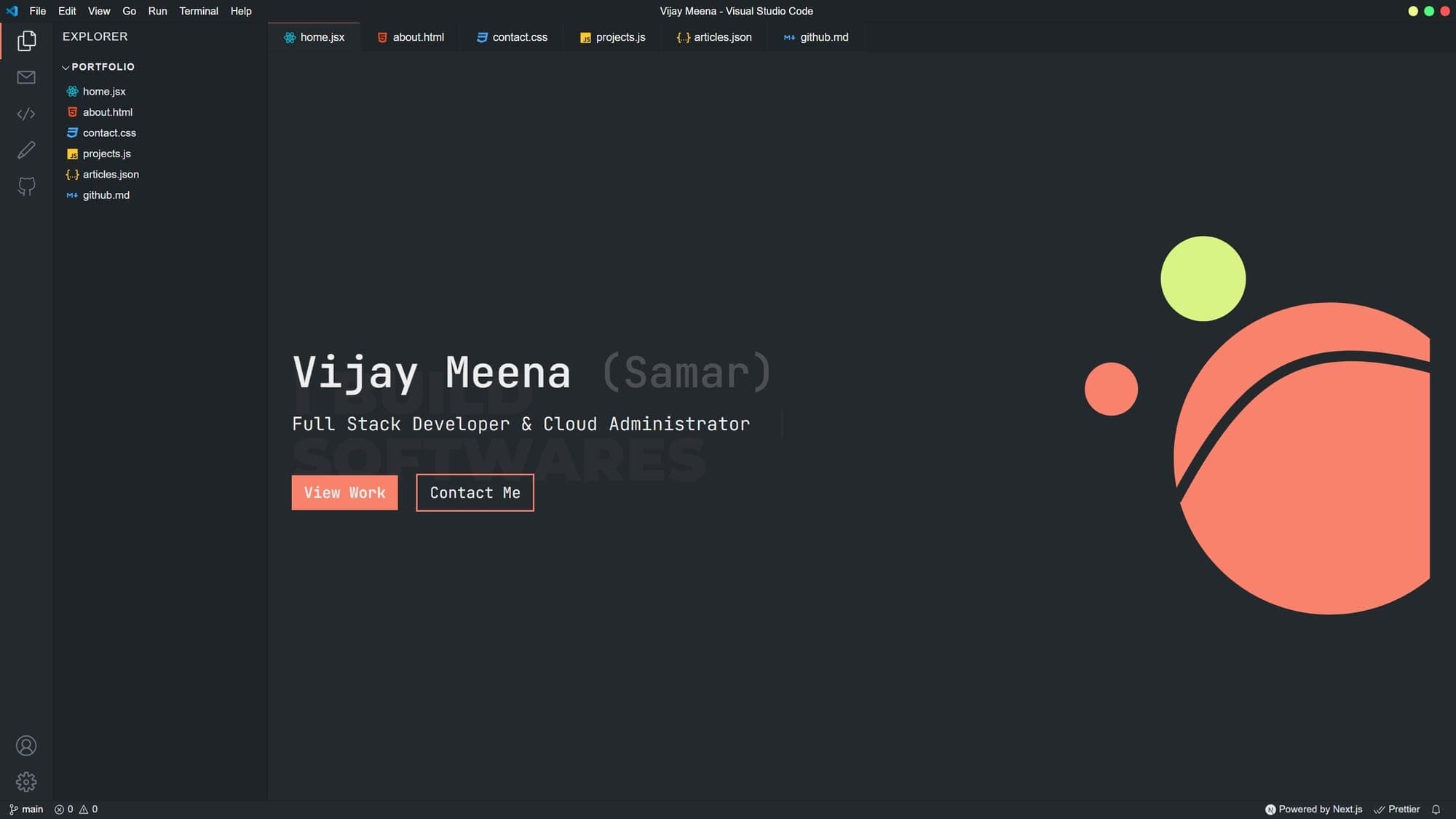Select the Prettier status bar item
Viewport: 1456px width, 819px height.
click(x=1396, y=809)
